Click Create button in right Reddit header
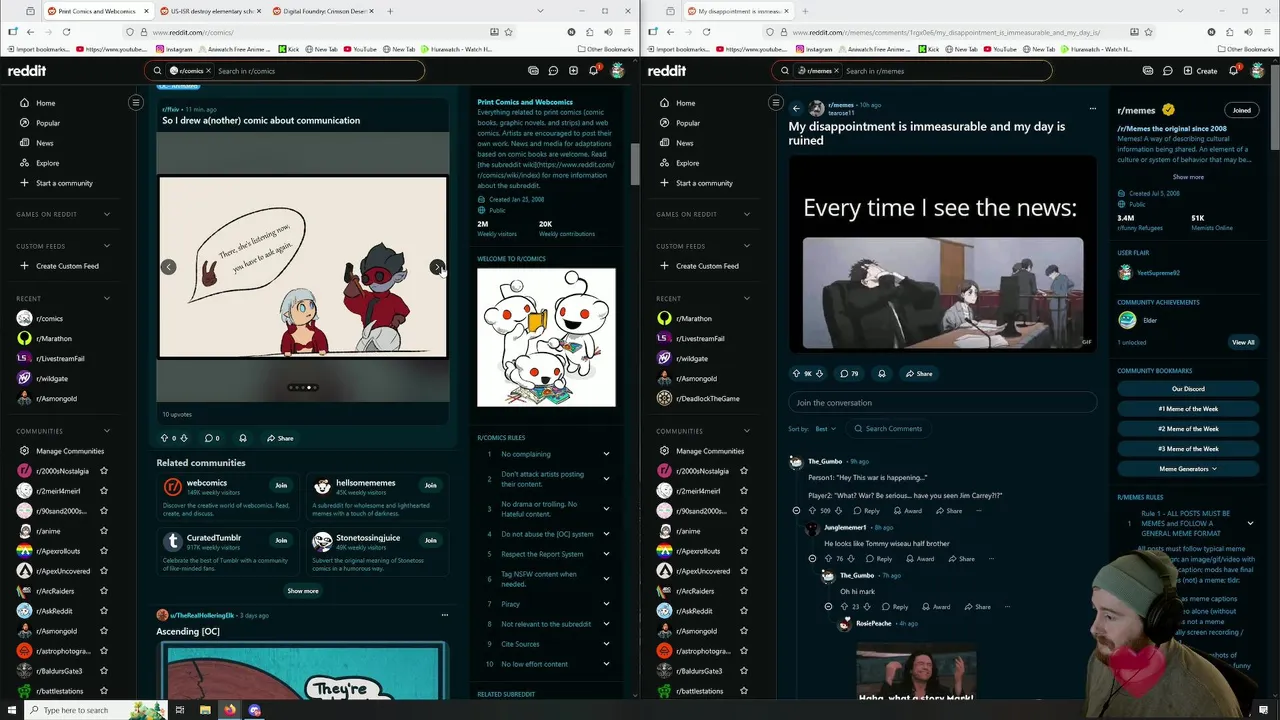The width and height of the screenshot is (1280, 720). (x=1200, y=71)
